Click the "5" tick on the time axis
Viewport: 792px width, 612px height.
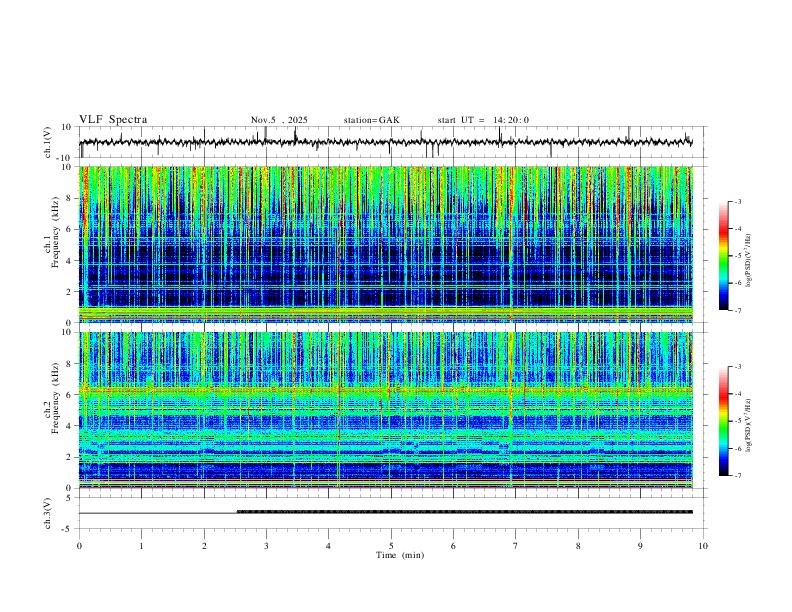pos(391,546)
